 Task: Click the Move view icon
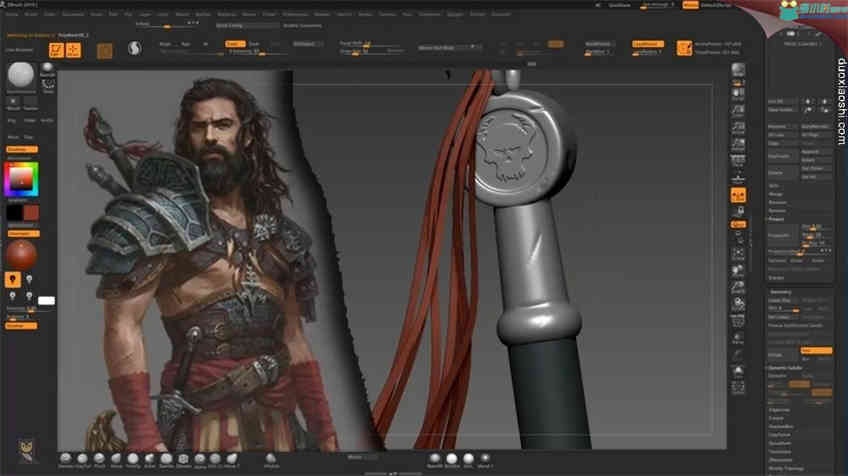pyautogui.click(x=738, y=270)
